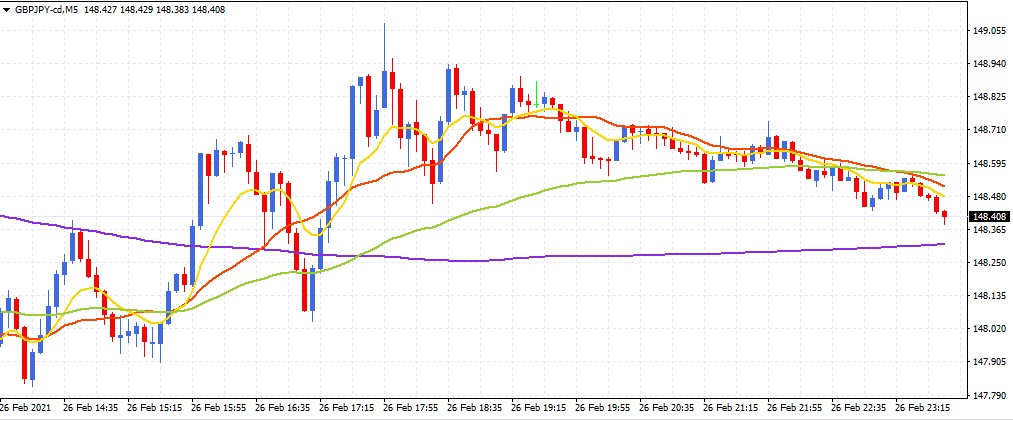The image size is (1013, 421).
Task: Click the 26 Feb 2021 date label
Action: [x=24, y=408]
